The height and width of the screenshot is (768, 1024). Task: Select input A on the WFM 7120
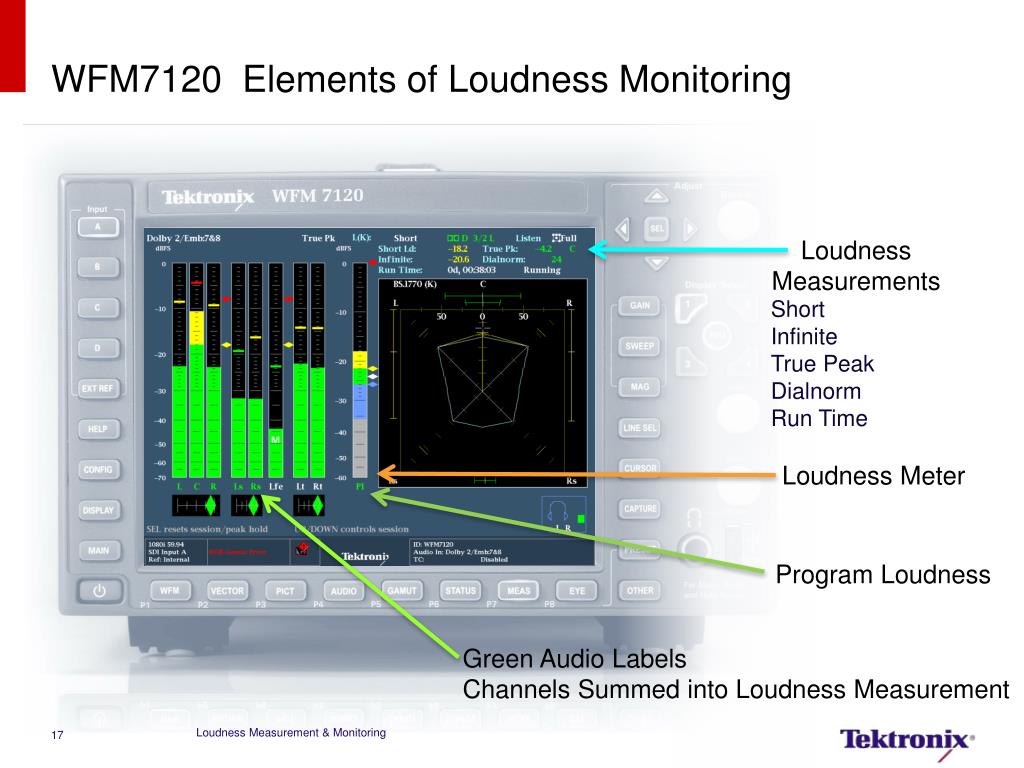(98, 227)
